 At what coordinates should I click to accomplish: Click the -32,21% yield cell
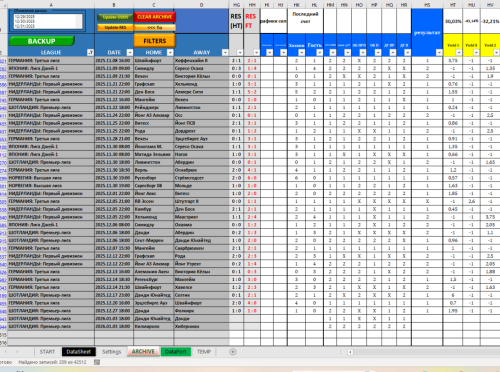click(x=490, y=21)
